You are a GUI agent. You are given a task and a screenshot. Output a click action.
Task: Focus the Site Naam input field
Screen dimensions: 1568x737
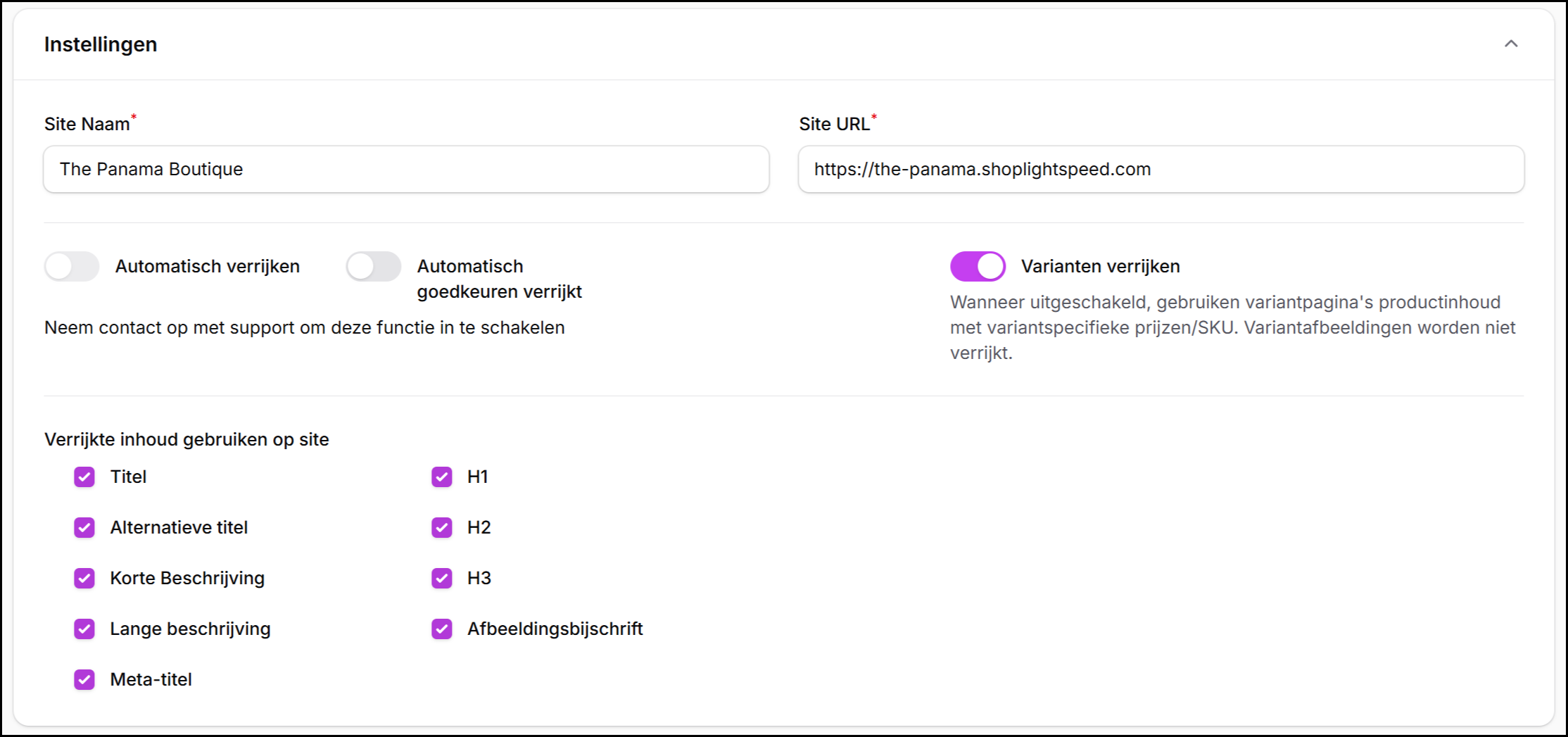pyautogui.click(x=405, y=169)
